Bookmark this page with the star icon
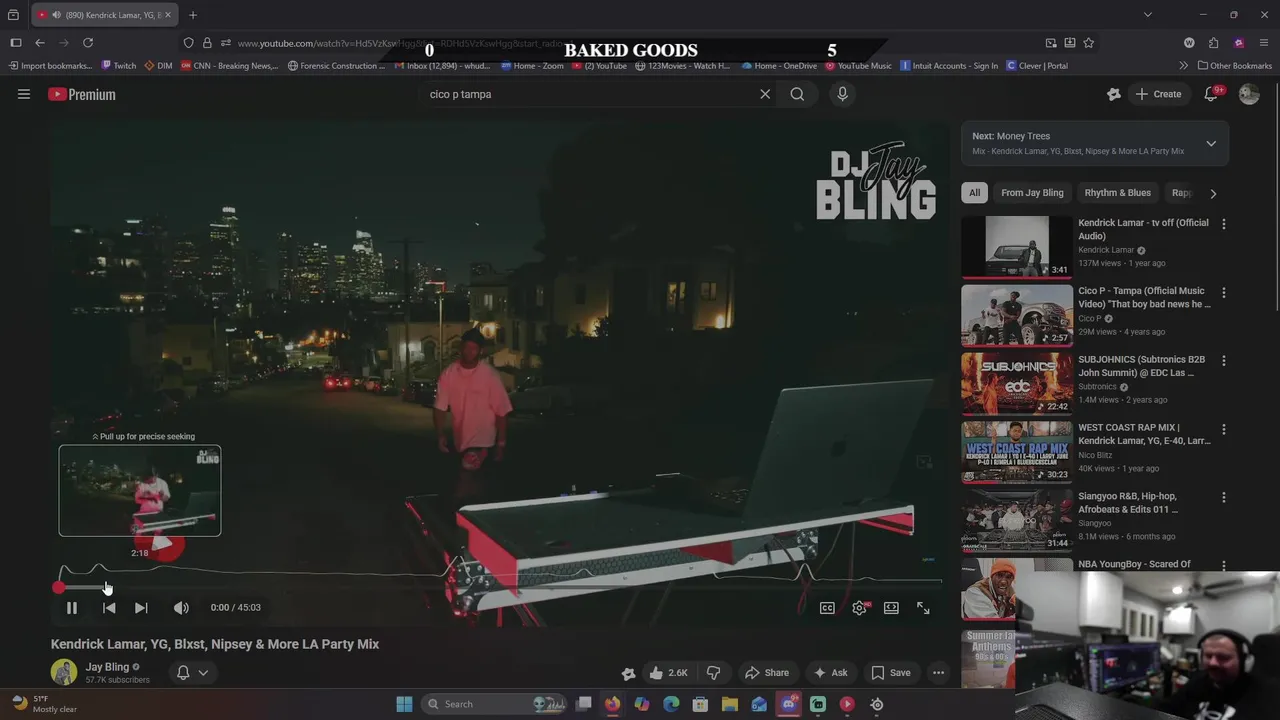Image resolution: width=1280 pixels, height=720 pixels. tap(1088, 43)
